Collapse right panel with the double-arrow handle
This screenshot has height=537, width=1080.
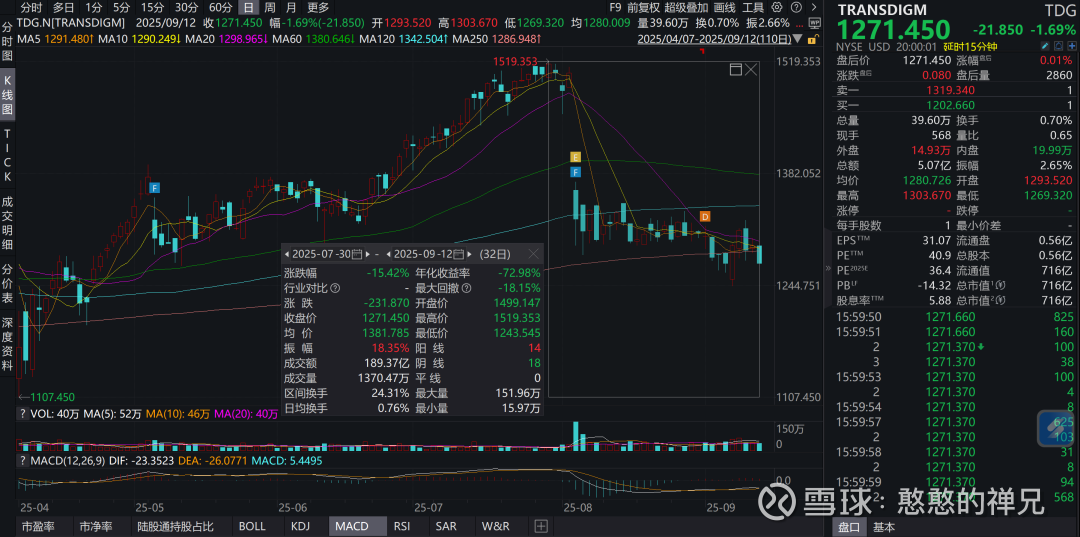[x=829, y=268]
